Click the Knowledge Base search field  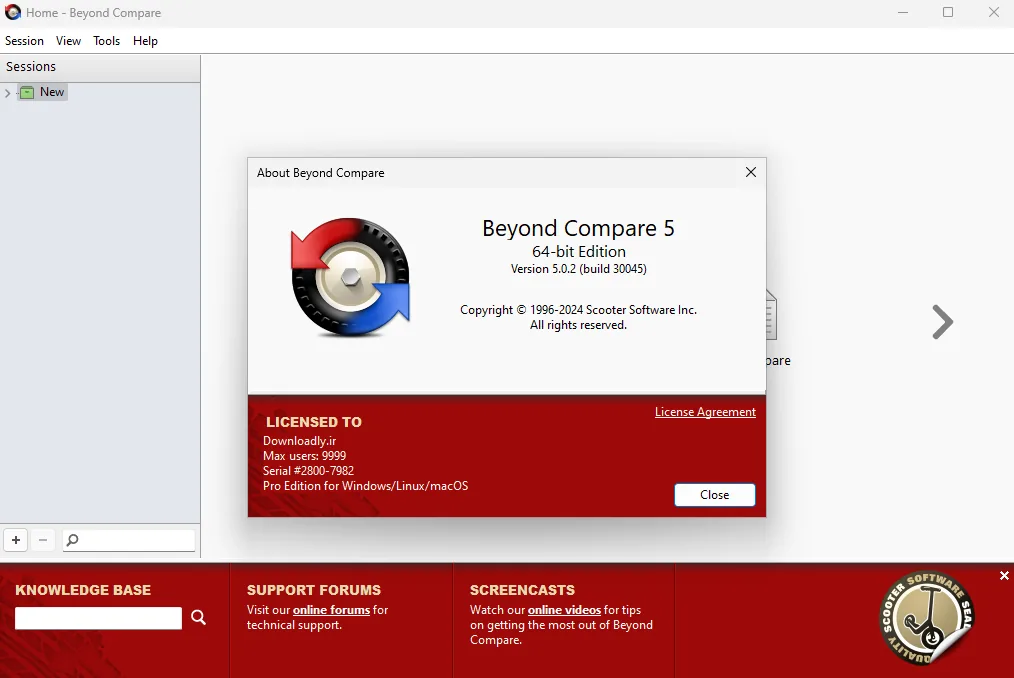(98, 618)
